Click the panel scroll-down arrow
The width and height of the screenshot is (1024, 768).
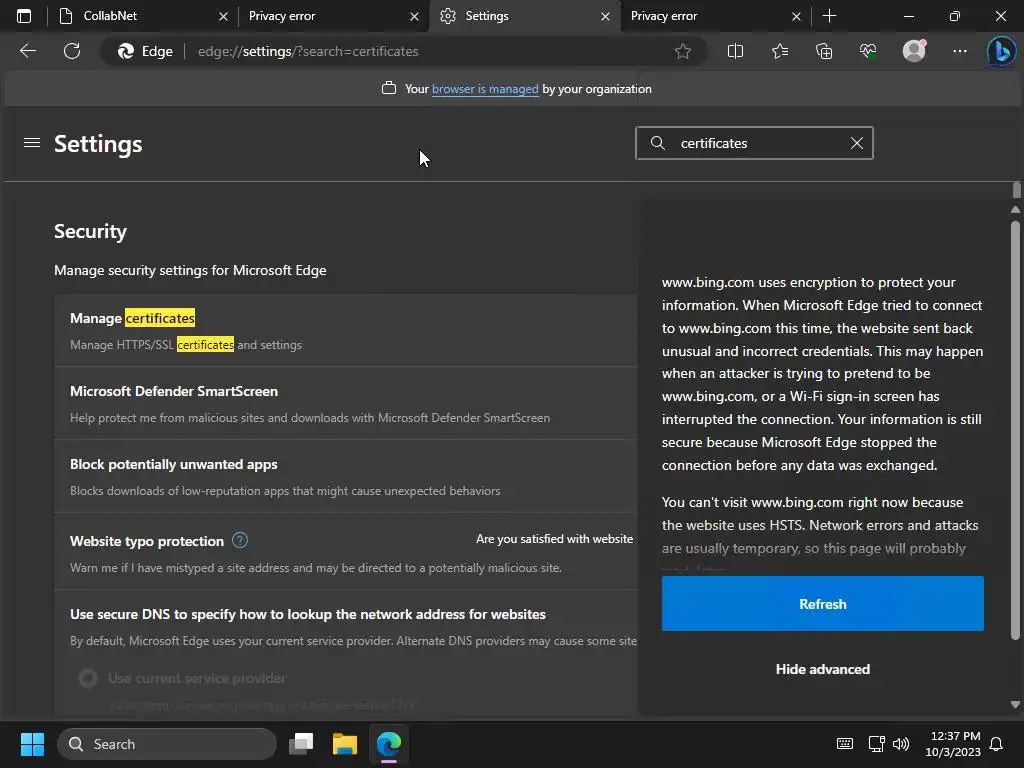tap(1015, 704)
